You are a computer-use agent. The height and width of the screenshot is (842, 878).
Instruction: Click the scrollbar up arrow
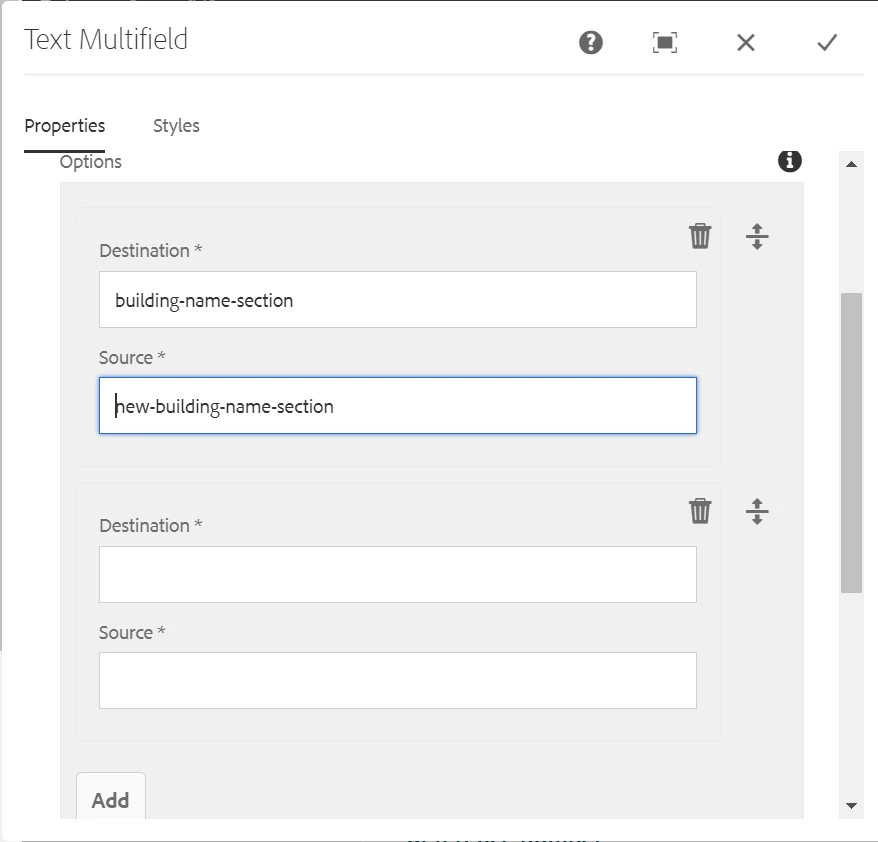pos(851,164)
